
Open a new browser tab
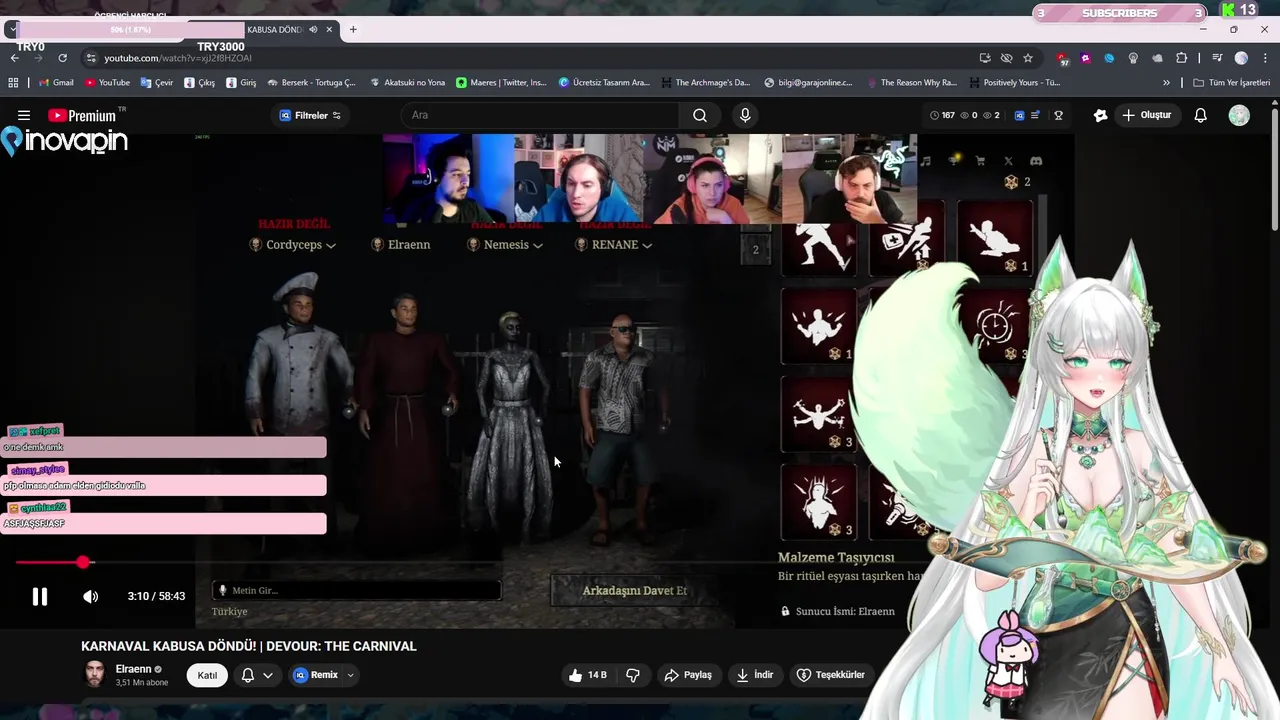coord(353,29)
